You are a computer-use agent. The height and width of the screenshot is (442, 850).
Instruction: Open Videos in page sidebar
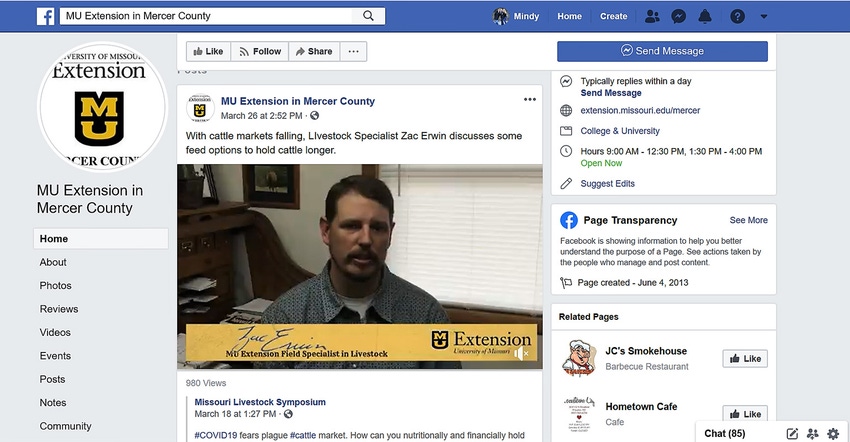(55, 332)
